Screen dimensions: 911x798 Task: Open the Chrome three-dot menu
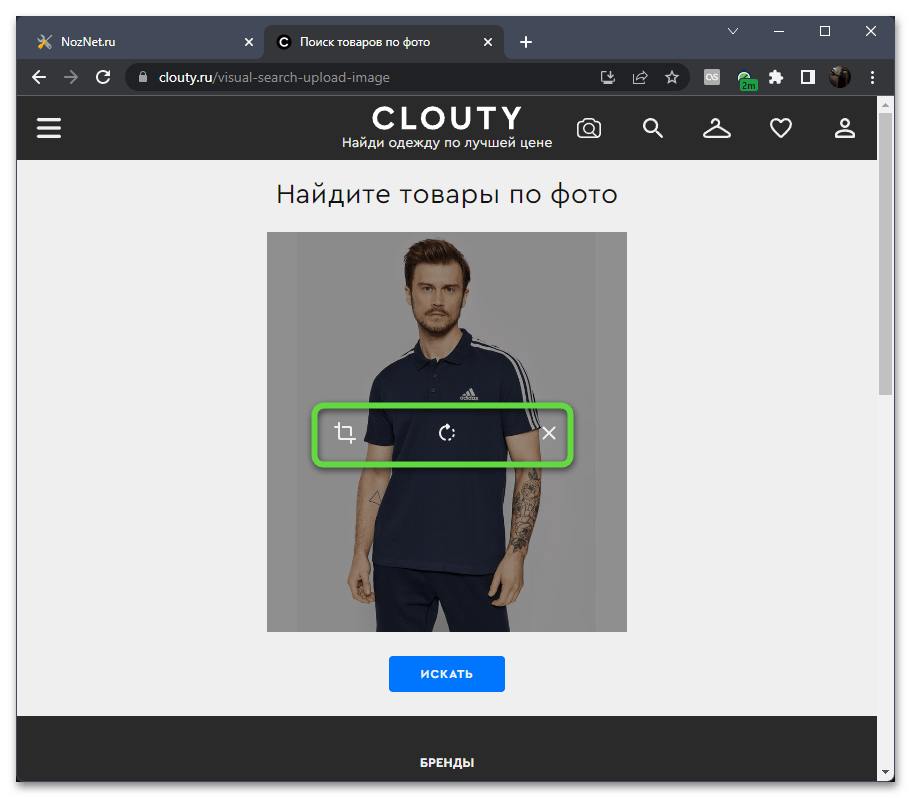tap(872, 77)
